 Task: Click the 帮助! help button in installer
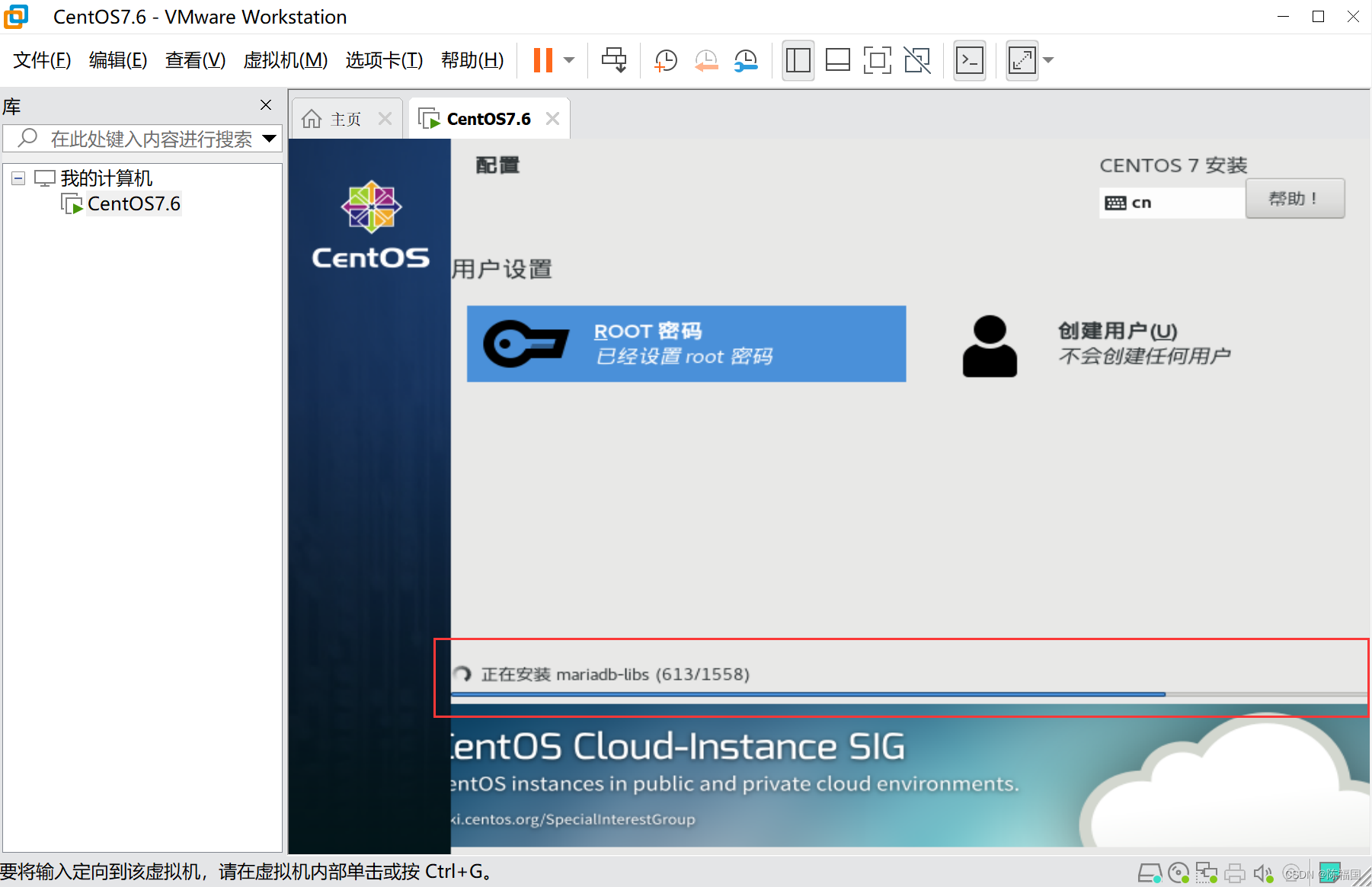click(x=1295, y=199)
